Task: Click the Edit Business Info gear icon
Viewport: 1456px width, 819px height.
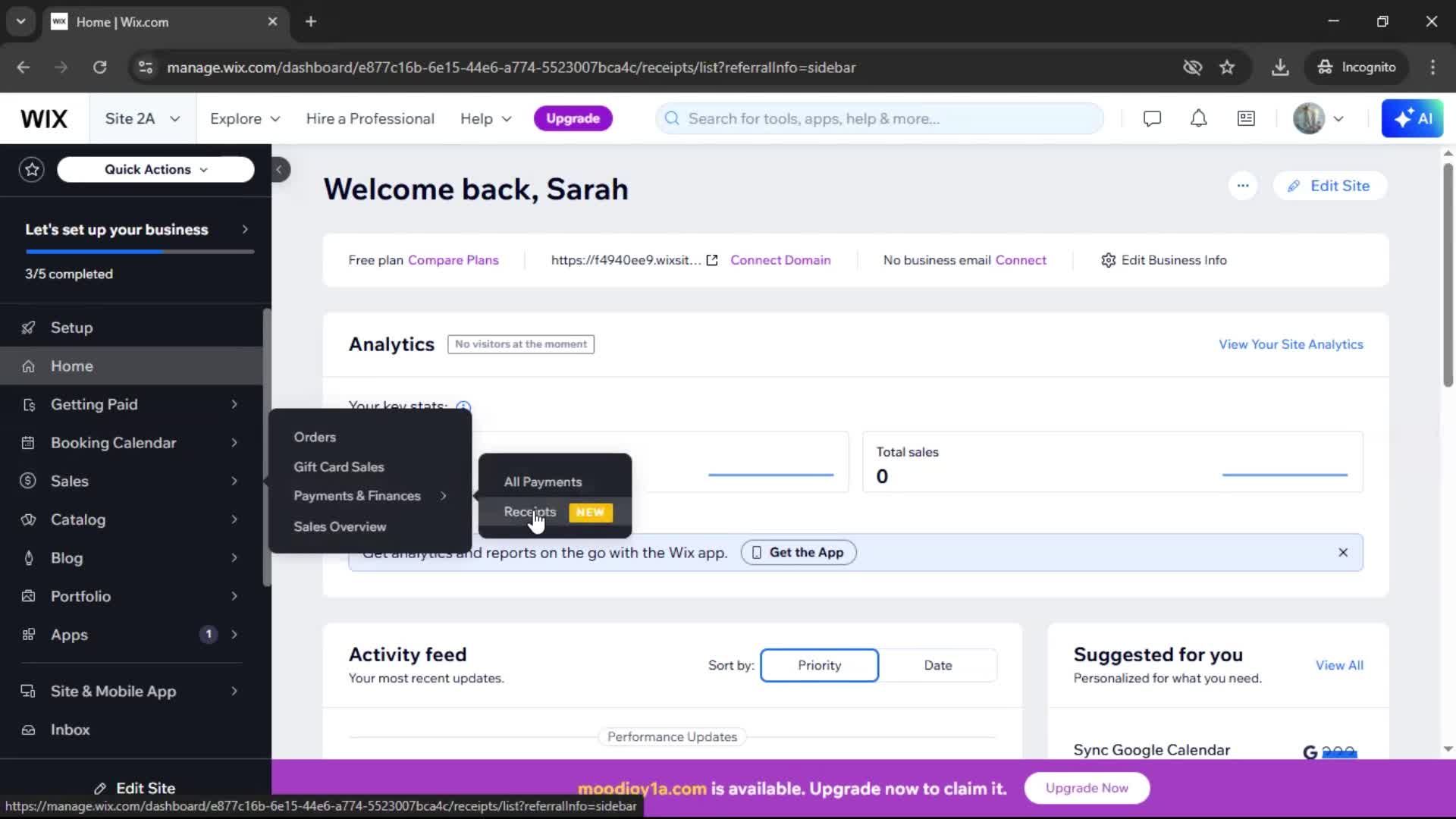Action: pos(1108,260)
